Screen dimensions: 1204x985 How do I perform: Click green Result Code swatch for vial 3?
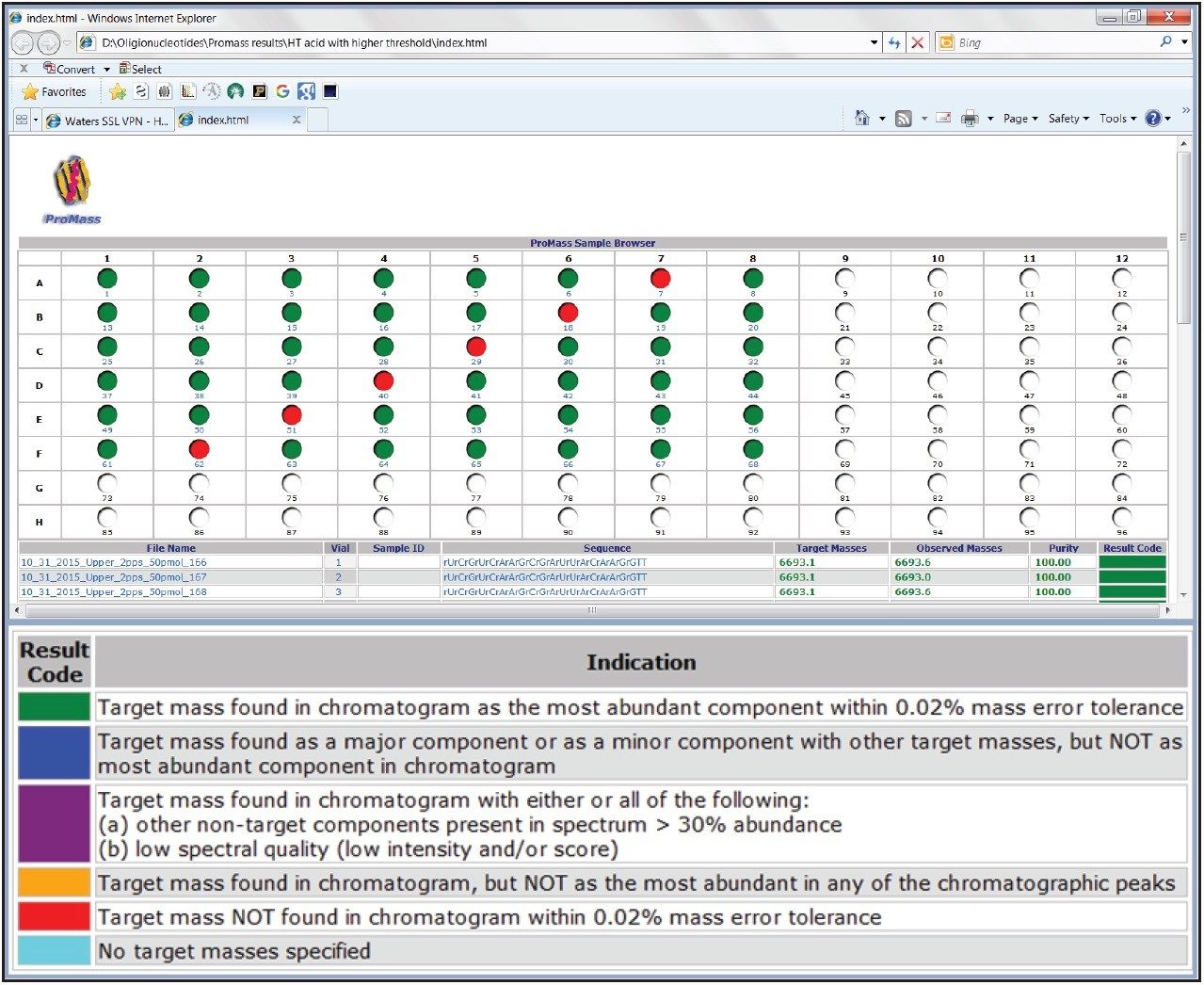click(1132, 592)
